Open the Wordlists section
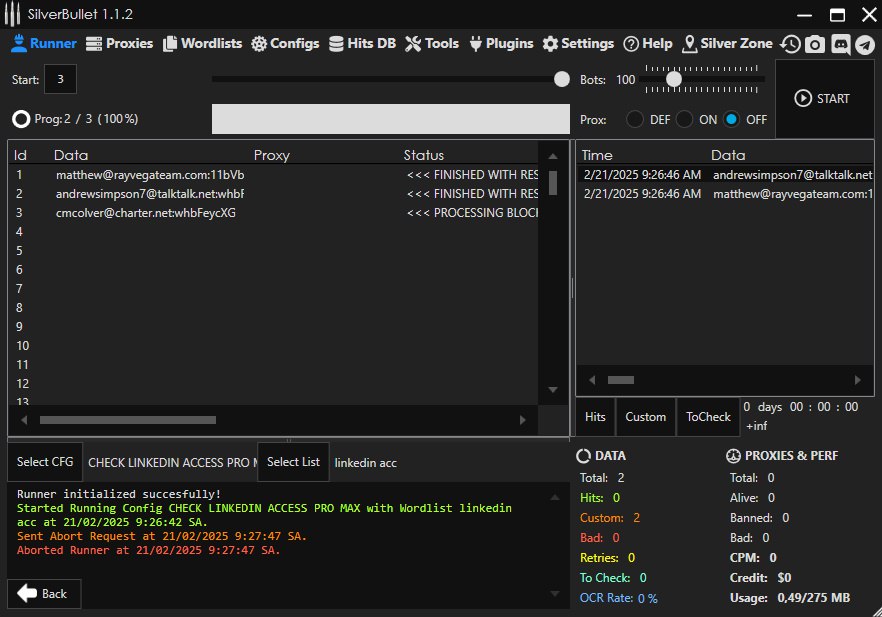This screenshot has width=882, height=617. pos(203,44)
